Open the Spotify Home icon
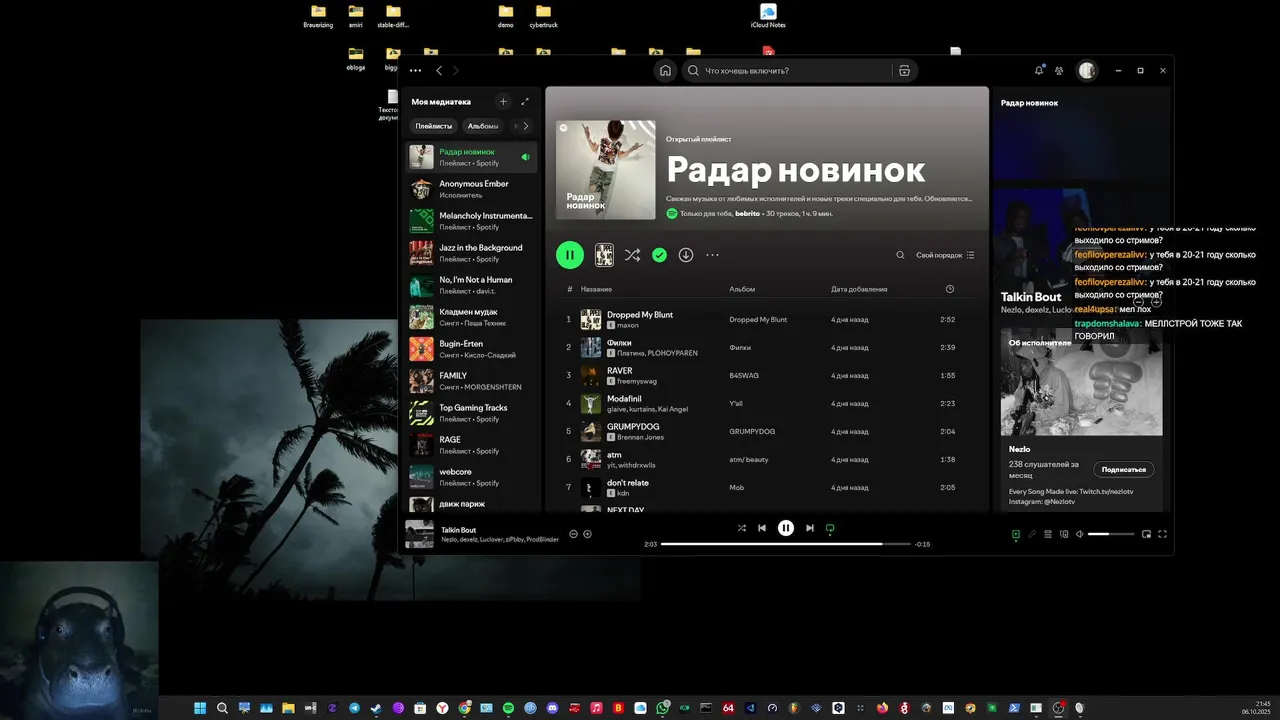Viewport: 1280px width, 720px height. [x=665, y=71]
